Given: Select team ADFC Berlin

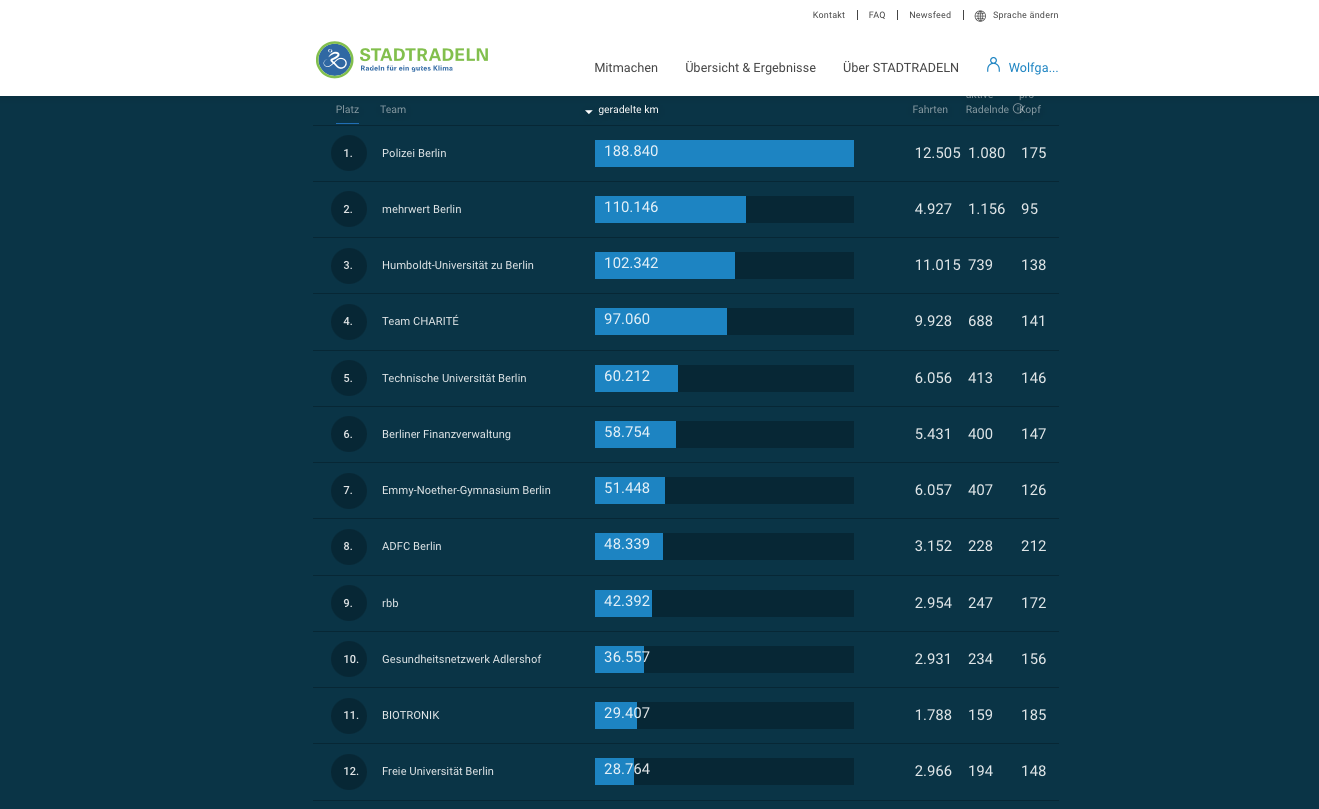Looking at the screenshot, I should coord(411,546).
